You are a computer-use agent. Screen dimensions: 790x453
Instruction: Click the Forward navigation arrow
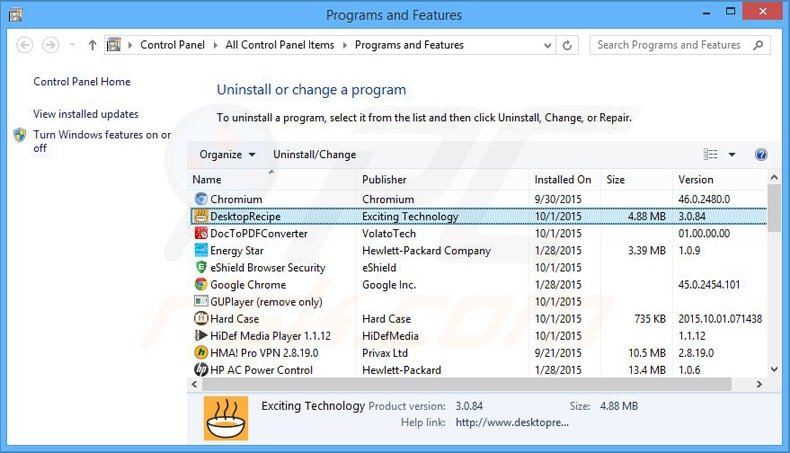pos(50,45)
